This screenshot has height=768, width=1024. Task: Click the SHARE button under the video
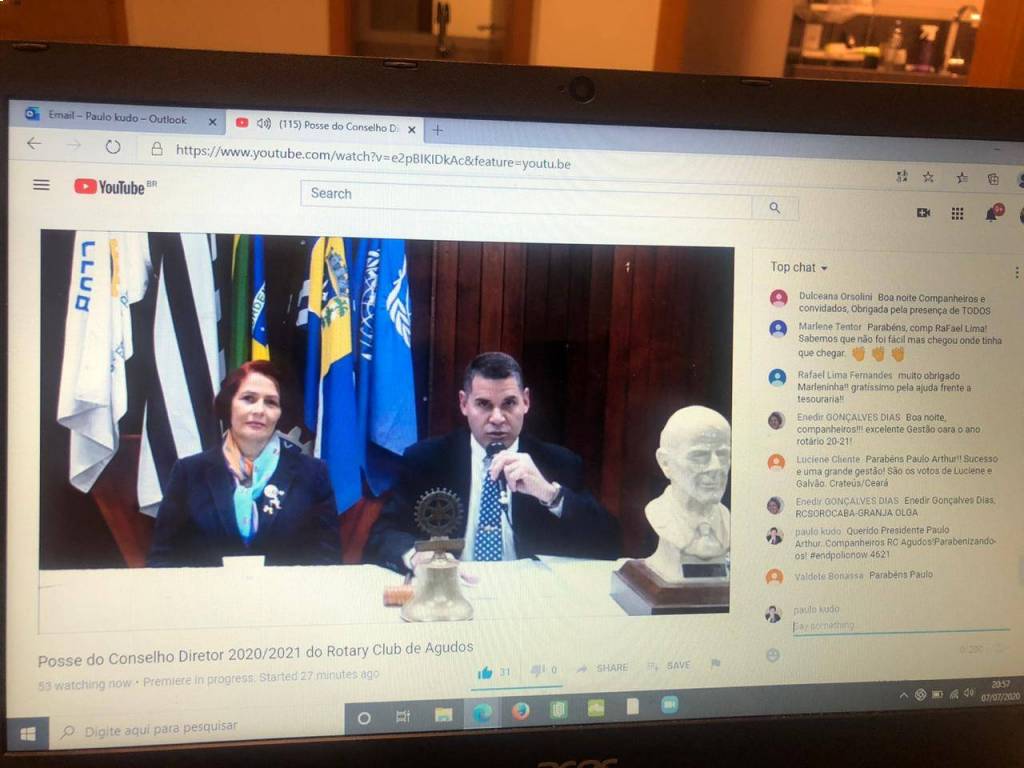pos(603,668)
